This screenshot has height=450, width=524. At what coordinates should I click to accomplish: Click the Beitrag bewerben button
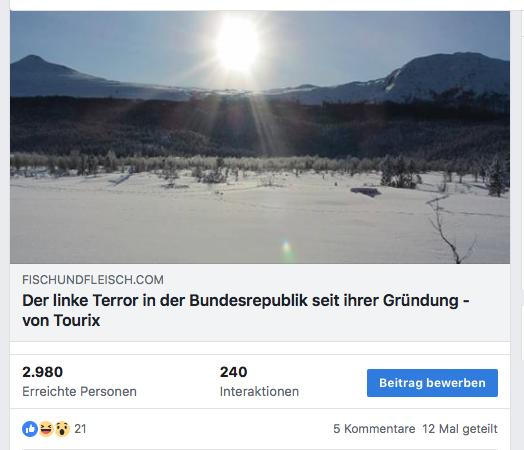pyautogui.click(x=432, y=383)
